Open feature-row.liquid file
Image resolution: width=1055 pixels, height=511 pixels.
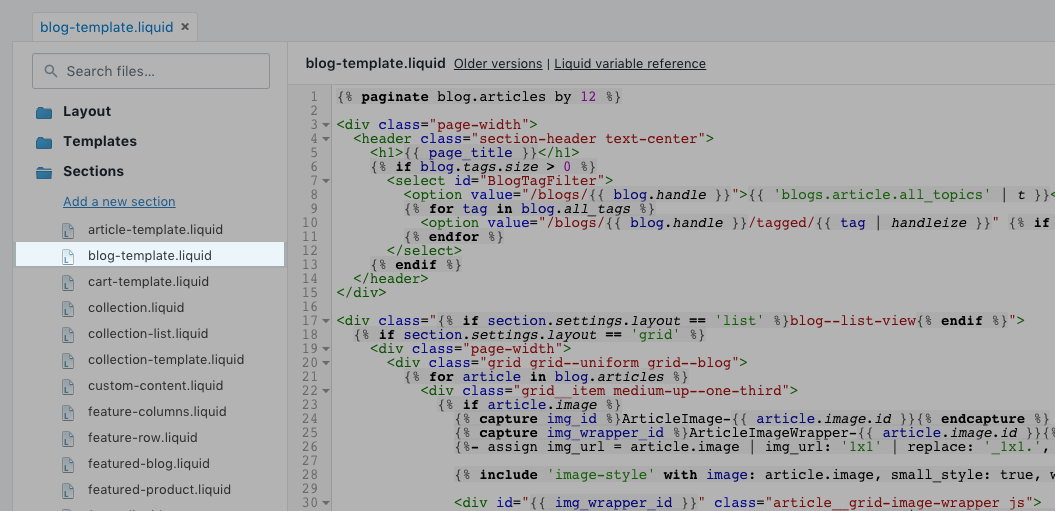pyautogui.click(x=143, y=438)
